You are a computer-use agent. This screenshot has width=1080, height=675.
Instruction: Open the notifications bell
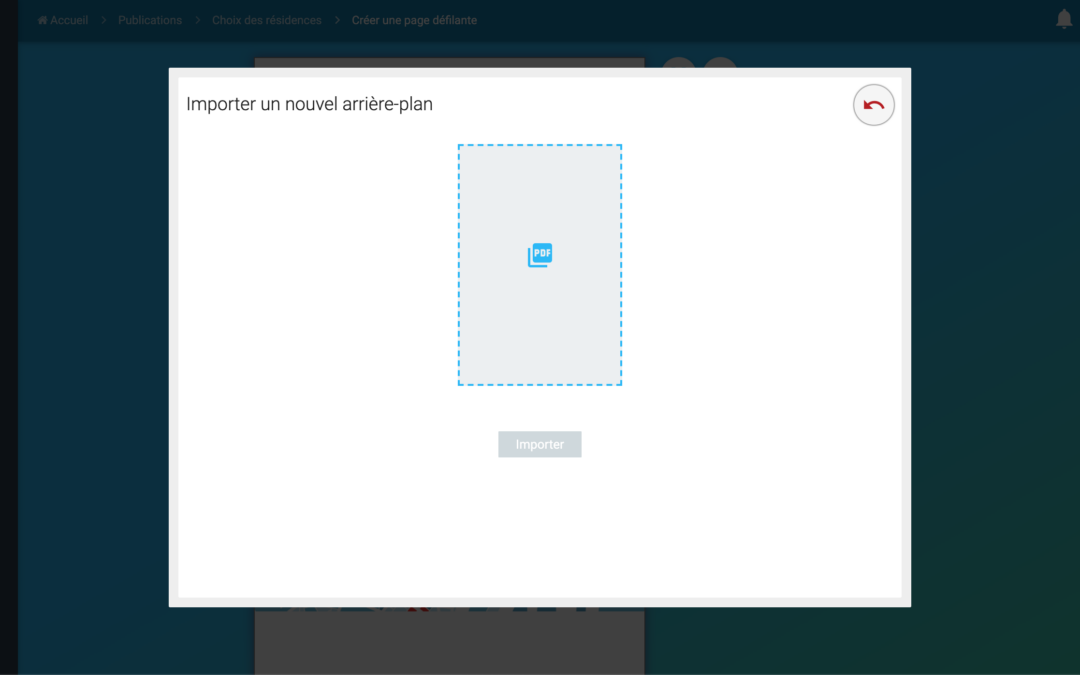coord(1064,19)
